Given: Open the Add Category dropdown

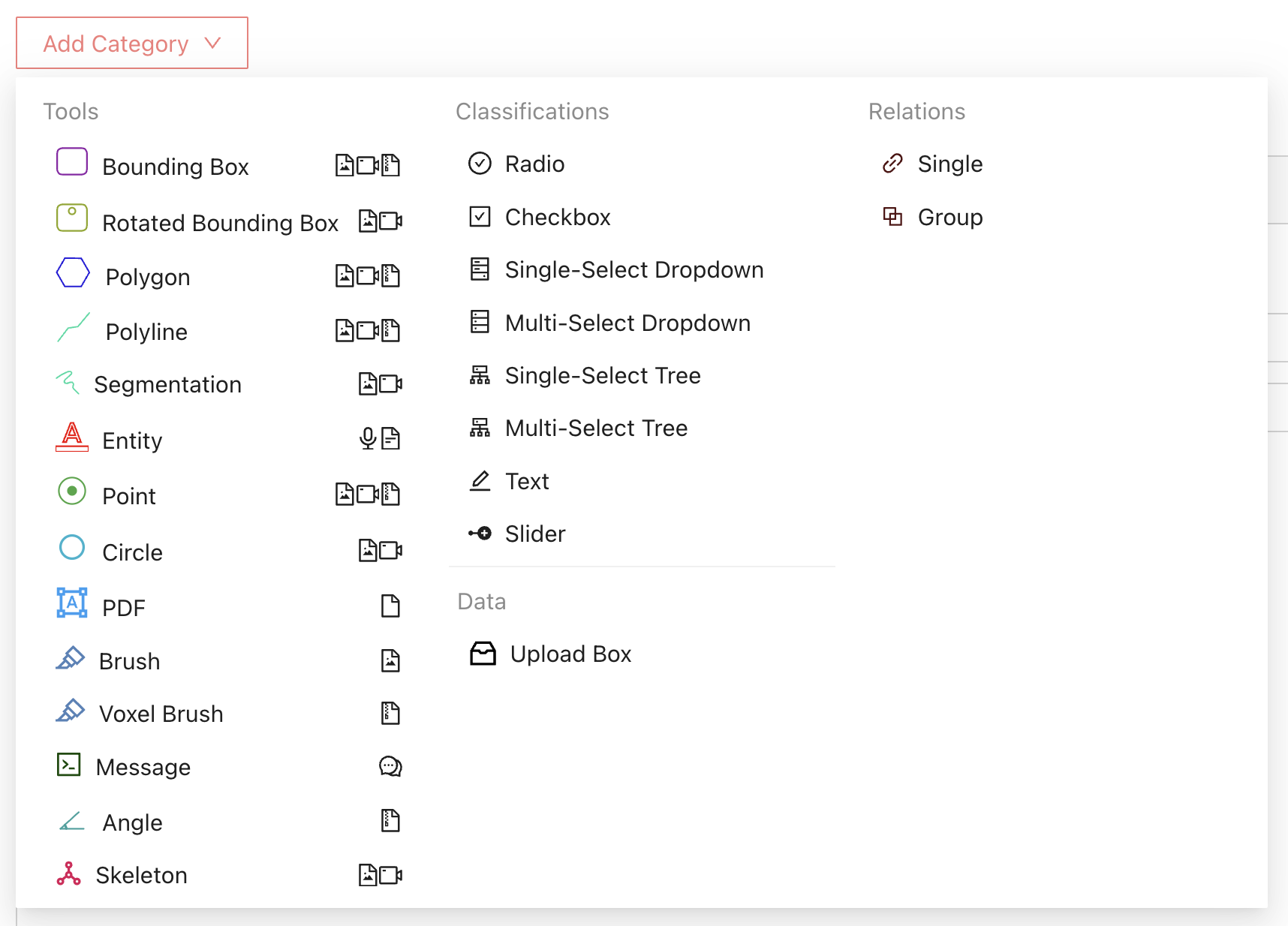Looking at the screenshot, I should pyautogui.click(x=132, y=44).
